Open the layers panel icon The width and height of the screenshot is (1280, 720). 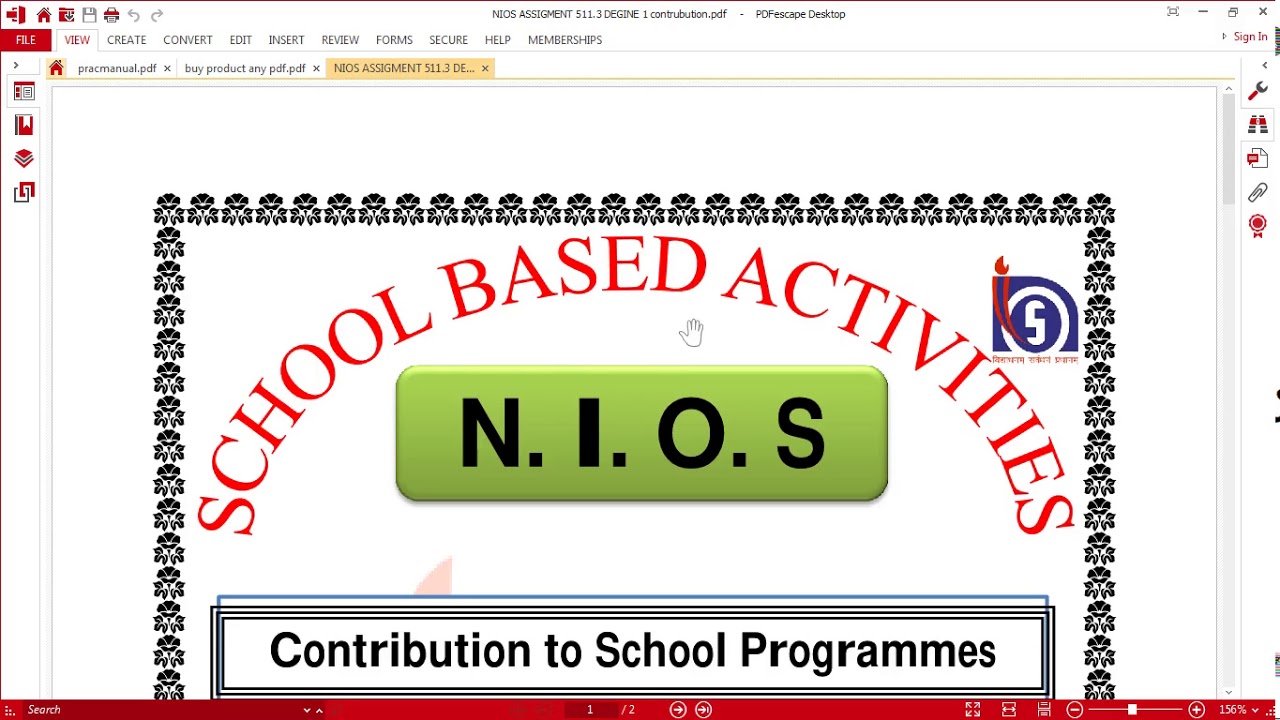(24, 158)
